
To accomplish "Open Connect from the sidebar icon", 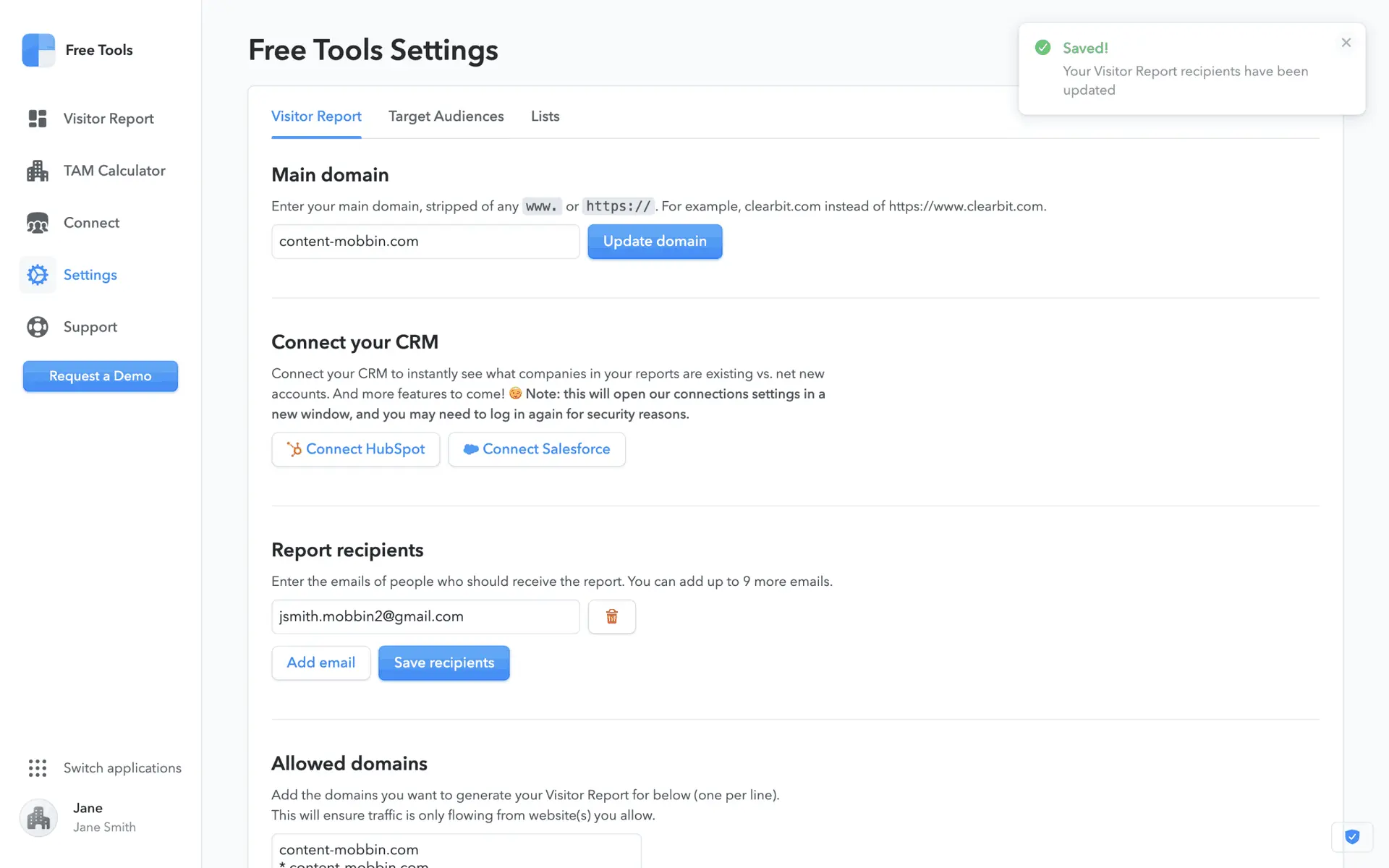I will 38,223.
